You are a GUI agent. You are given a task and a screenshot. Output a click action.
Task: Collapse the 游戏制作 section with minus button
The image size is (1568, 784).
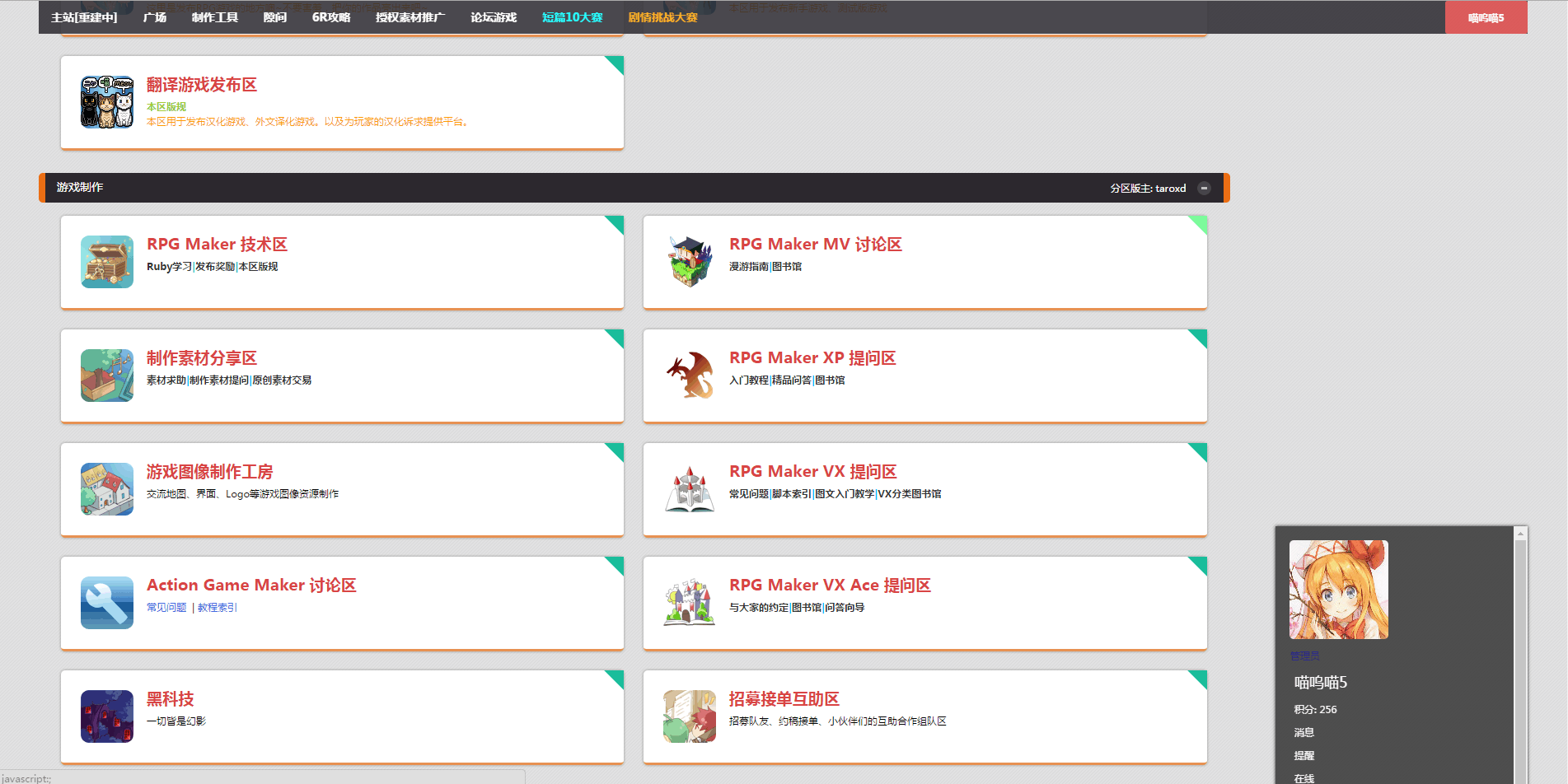[1204, 188]
